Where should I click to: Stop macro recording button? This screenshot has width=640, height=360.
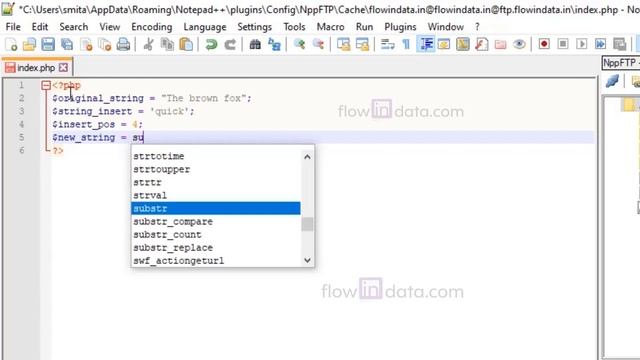tap(563, 44)
